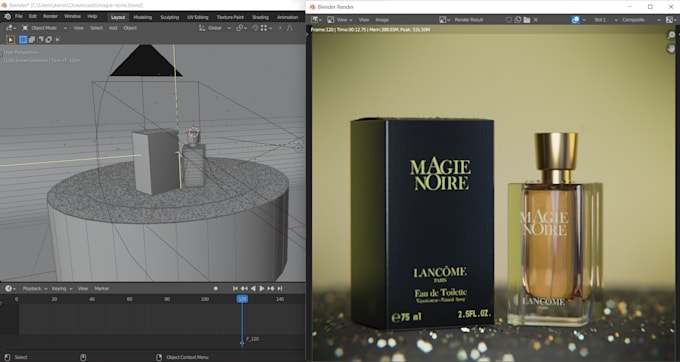
Task: Open the 3D viewport View menu
Action: coord(78,28)
